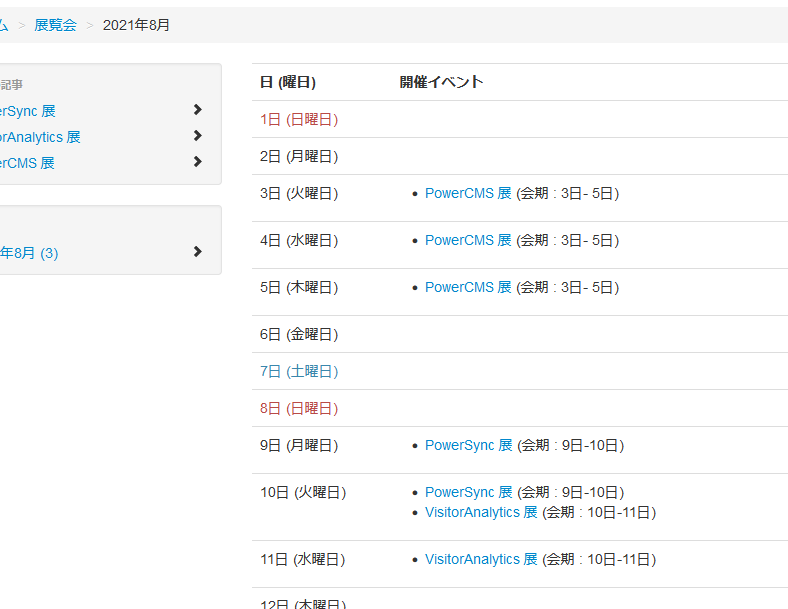The height and width of the screenshot is (609, 788).
Task: Open PowerCMS 展 link in 5日 (木曜日) row
Action: pos(468,287)
